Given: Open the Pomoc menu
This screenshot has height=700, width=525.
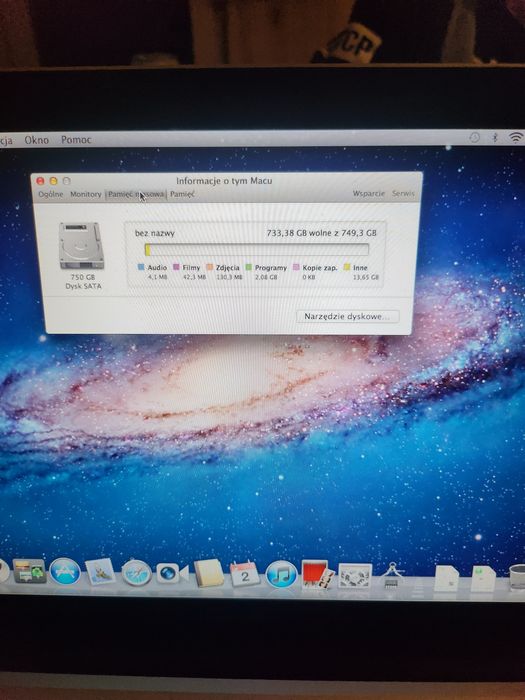Looking at the screenshot, I should point(76,140).
